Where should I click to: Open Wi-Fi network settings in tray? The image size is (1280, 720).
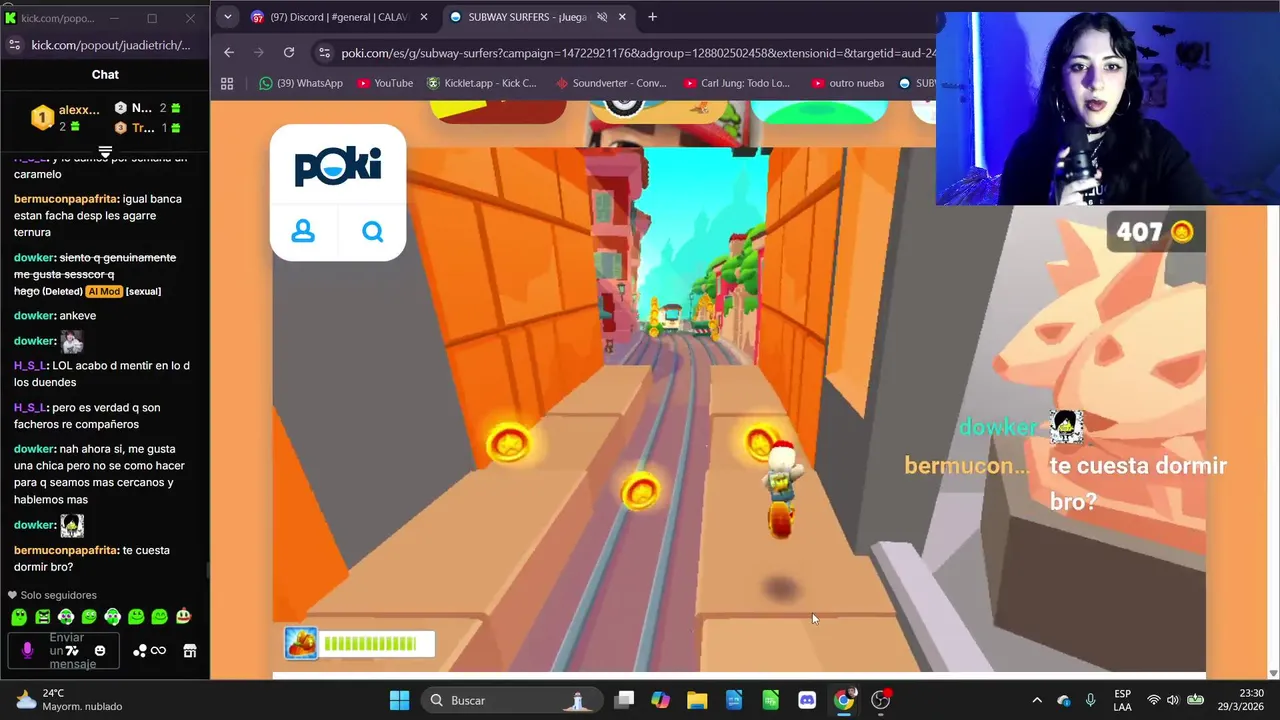(x=1153, y=700)
